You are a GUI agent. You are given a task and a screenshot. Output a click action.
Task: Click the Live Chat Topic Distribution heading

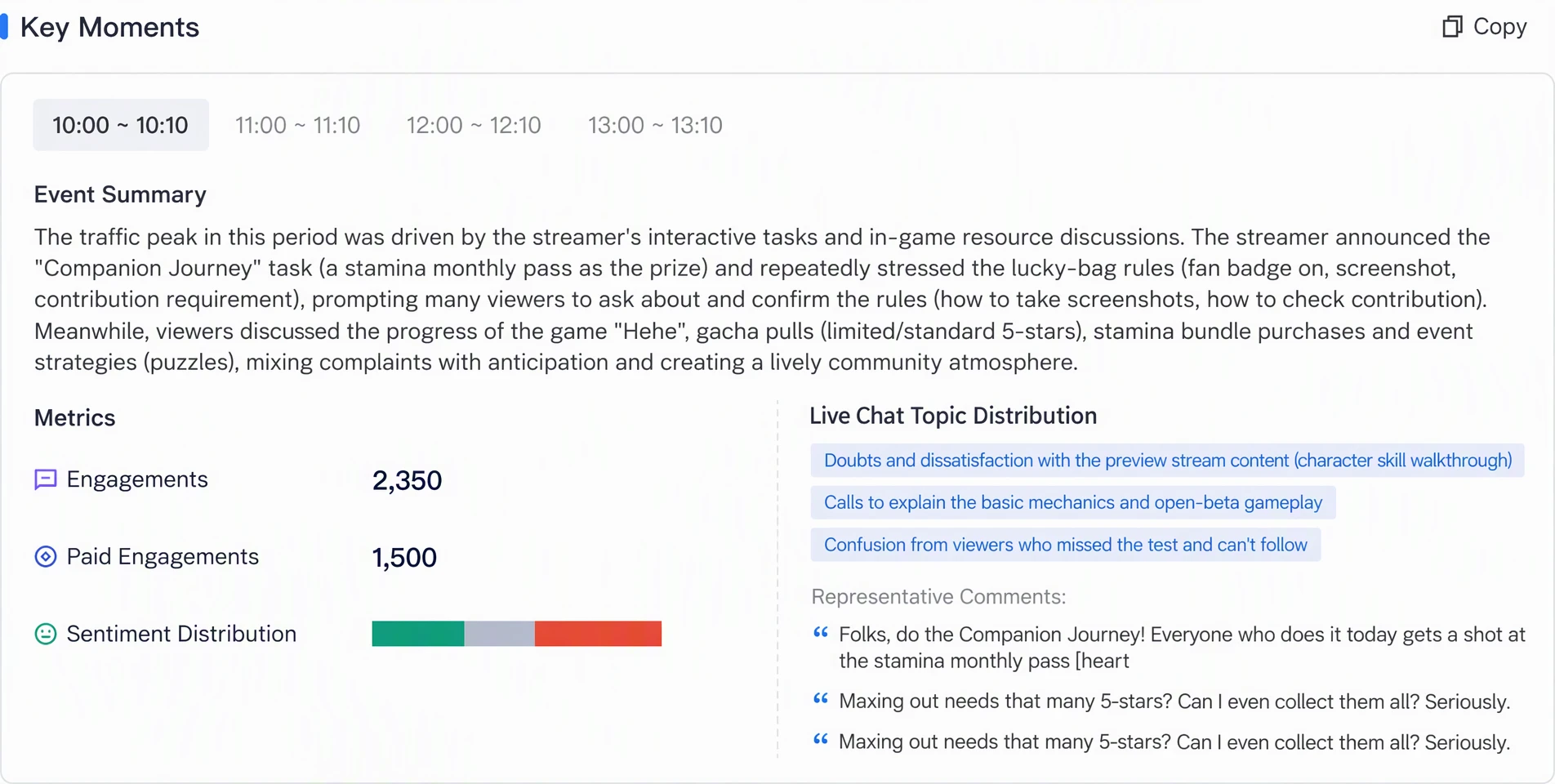click(x=953, y=416)
